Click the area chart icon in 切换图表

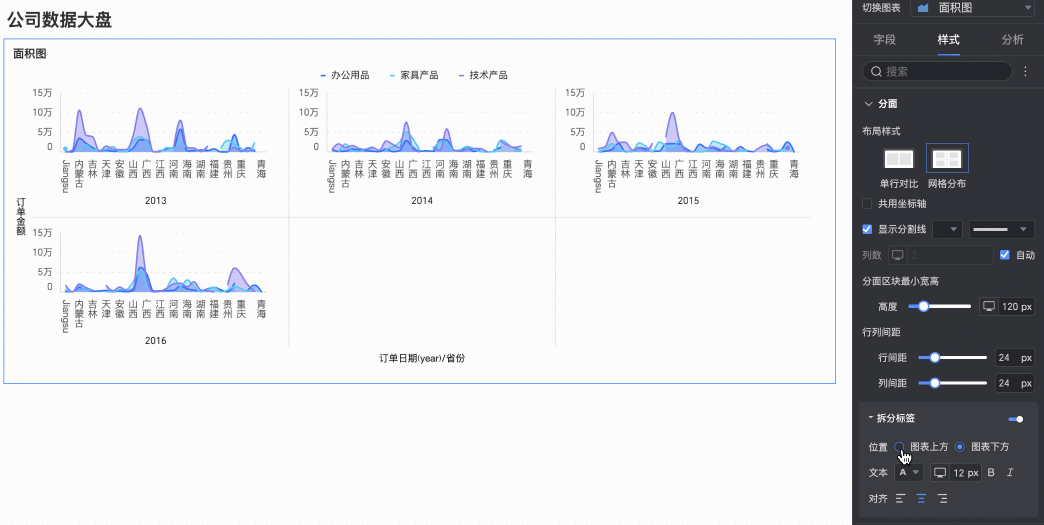(x=923, y=7)
